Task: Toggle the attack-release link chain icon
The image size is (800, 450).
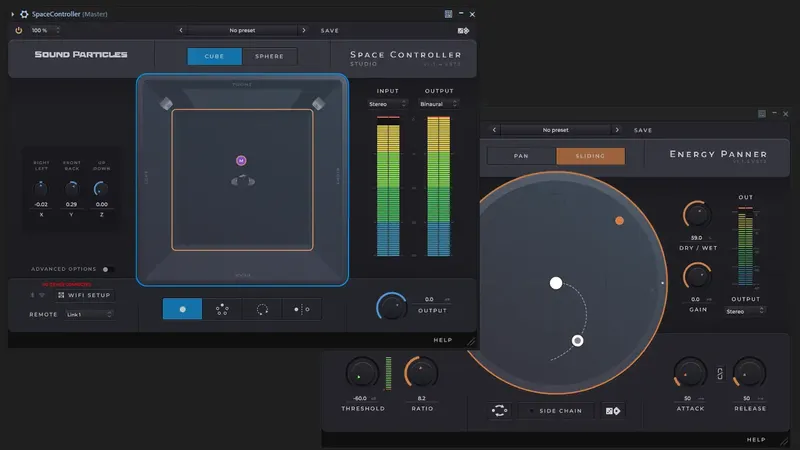Action: [x=720, y=374]
